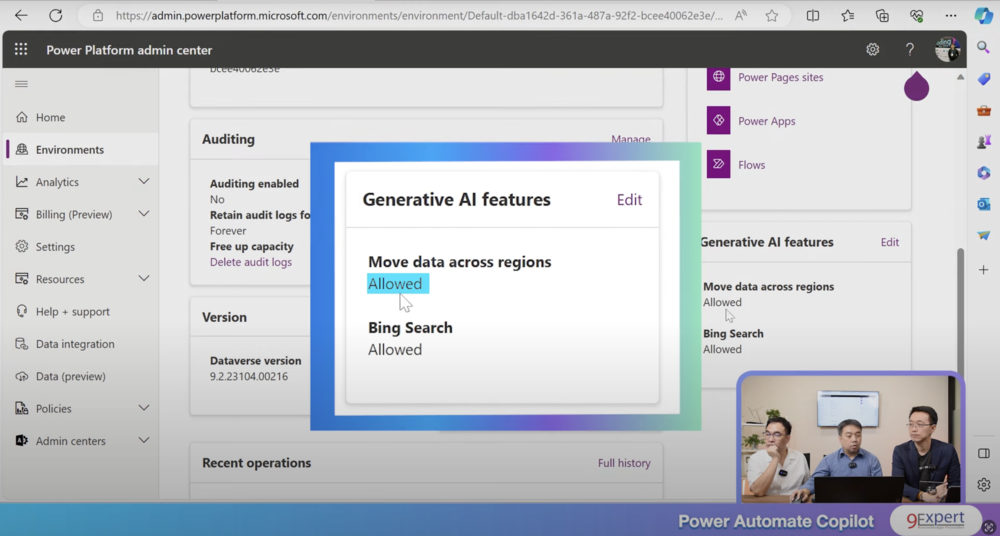Click the Edge sidebar search icon
The image size is (1000, 536).
pos(983,46)
